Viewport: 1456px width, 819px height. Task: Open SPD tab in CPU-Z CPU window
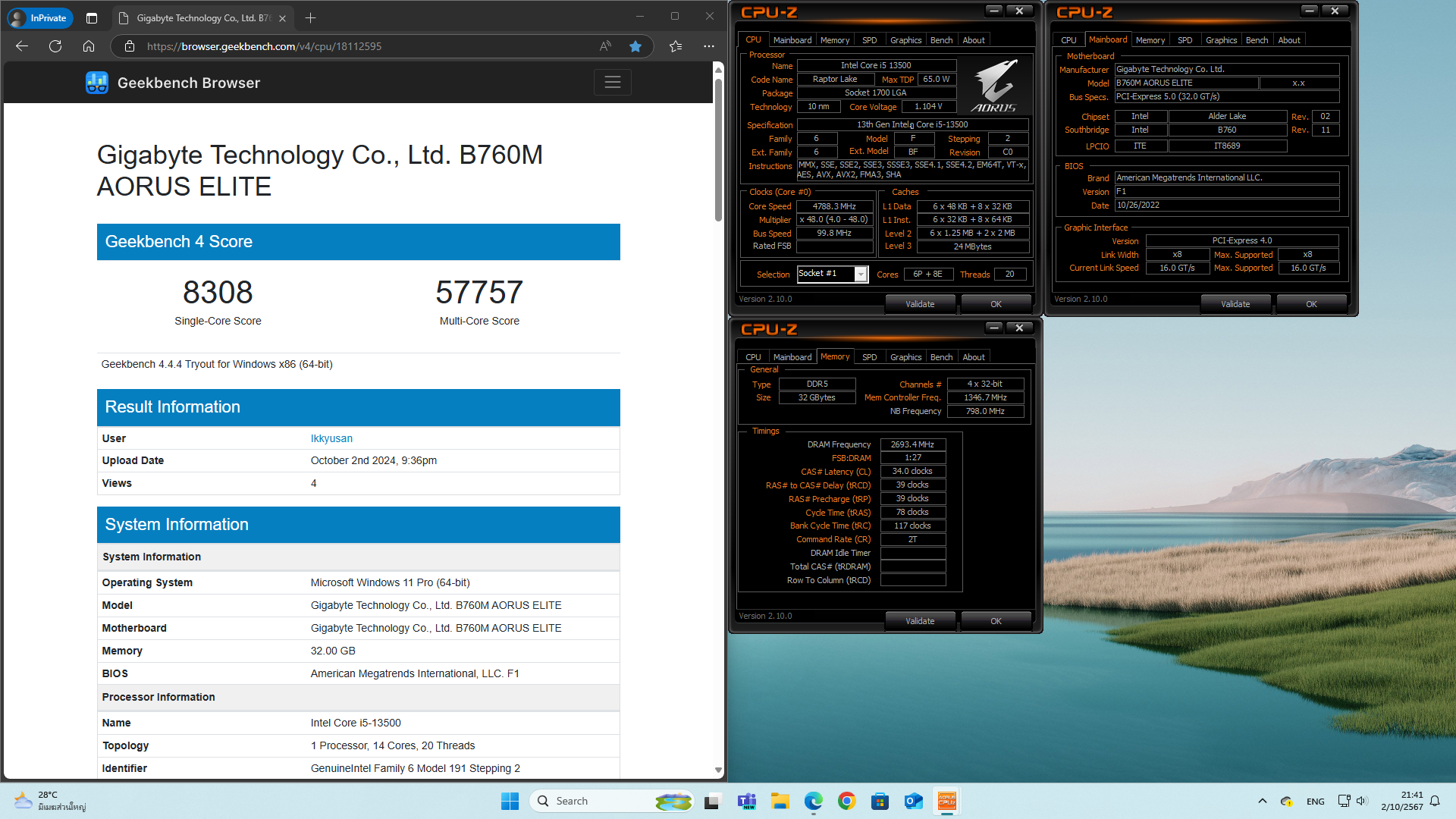(870, 40)
